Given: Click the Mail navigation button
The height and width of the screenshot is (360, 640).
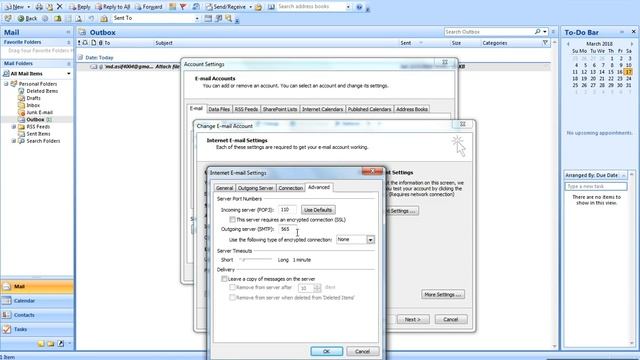Looking at the screenshot, I should click(37, 287).
